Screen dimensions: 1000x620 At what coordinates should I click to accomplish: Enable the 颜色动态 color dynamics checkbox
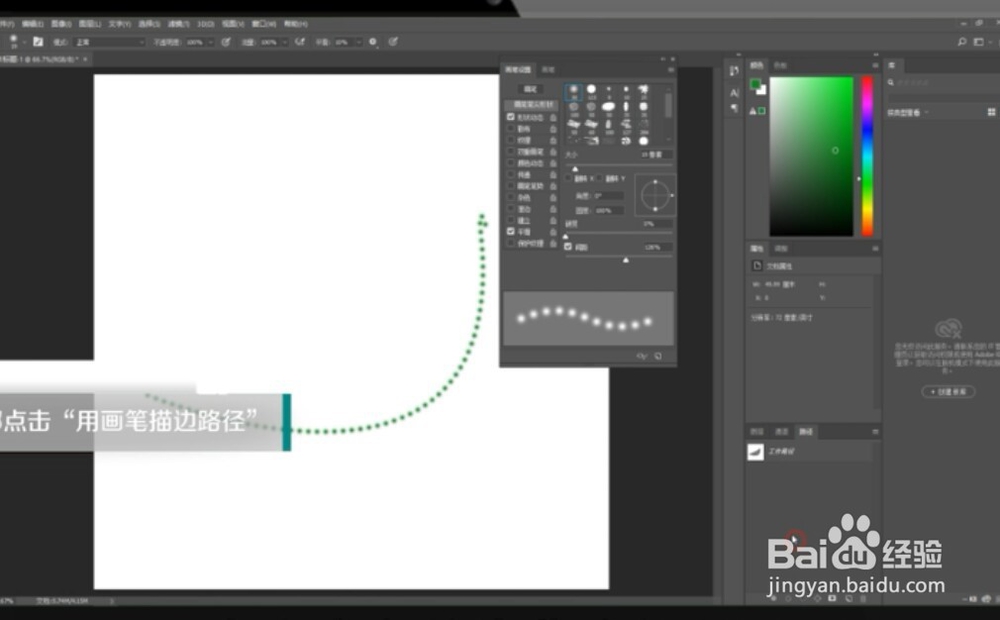(511, 163)
